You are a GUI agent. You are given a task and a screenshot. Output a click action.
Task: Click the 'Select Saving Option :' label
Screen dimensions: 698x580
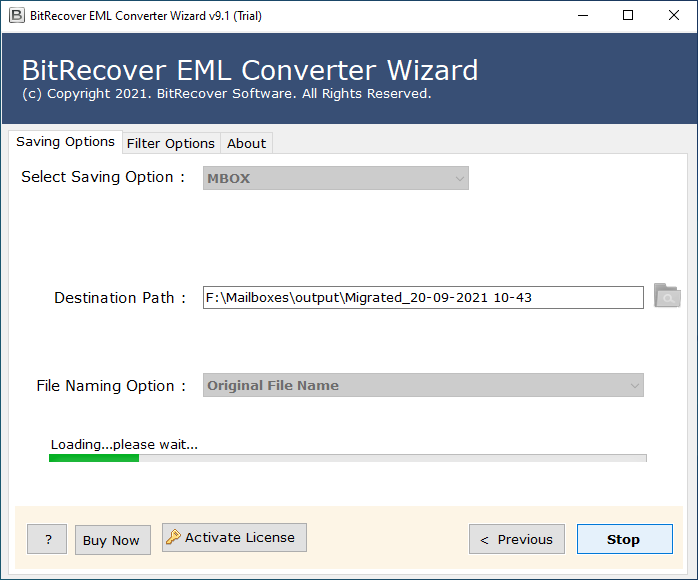point(103,177)
